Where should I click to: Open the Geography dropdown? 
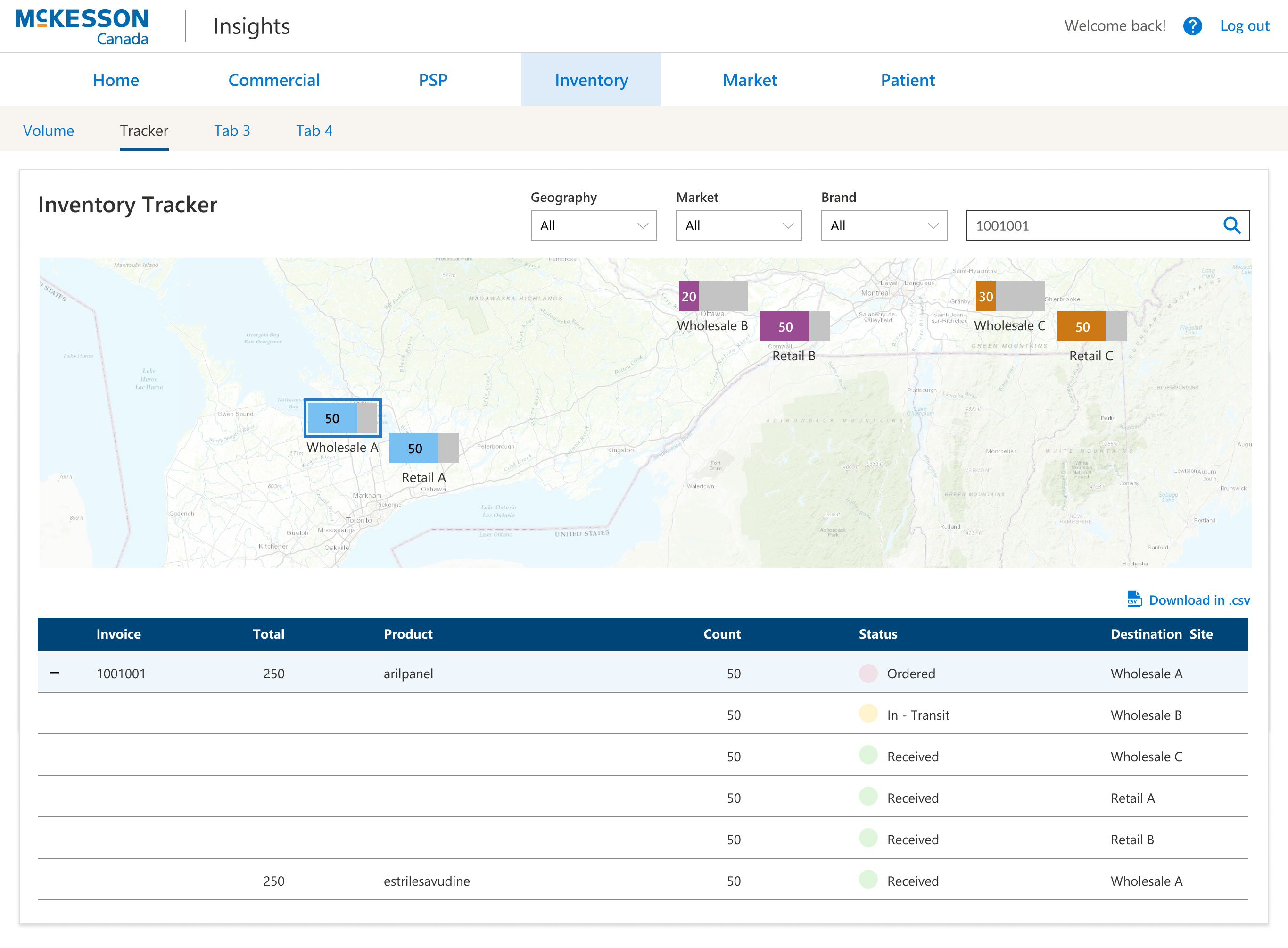(x=594, y=225)
